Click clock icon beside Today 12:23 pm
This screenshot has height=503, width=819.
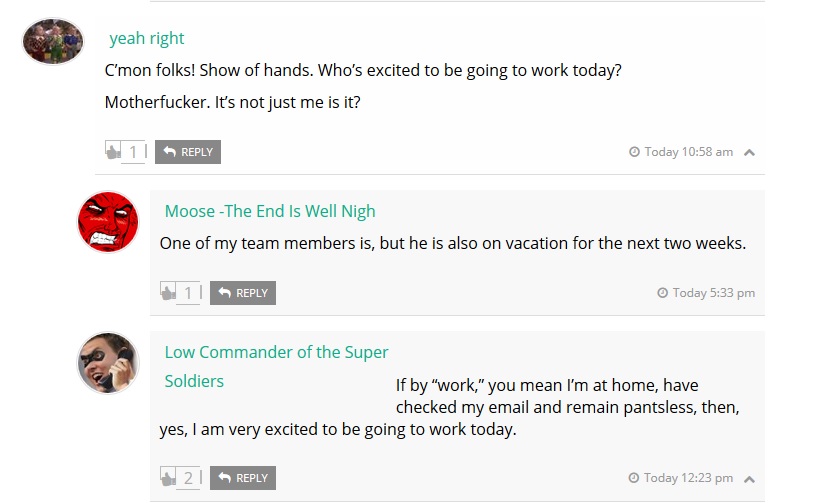634,478
